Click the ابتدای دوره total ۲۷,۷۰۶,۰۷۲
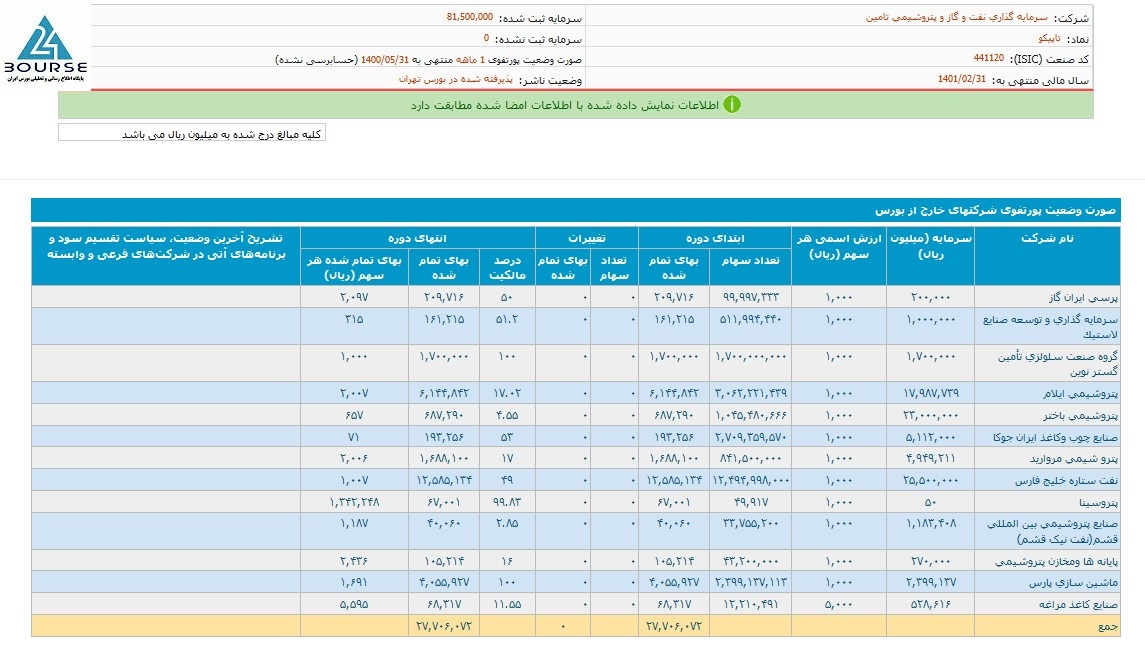Viewport: 1145px width, 648px height. 674,626
